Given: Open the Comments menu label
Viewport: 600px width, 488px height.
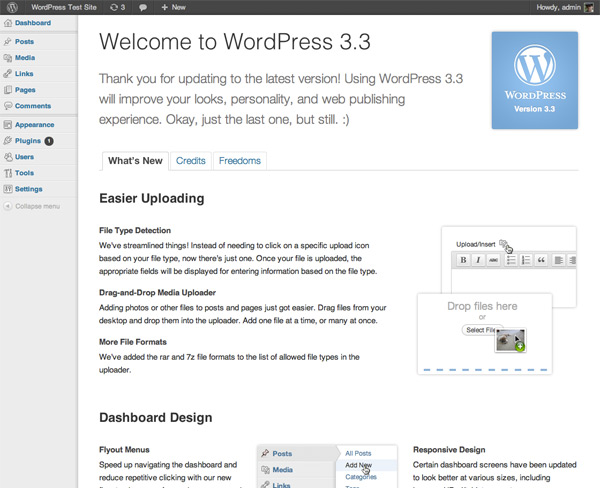Looking at the screenshot, I should point(33,106).
